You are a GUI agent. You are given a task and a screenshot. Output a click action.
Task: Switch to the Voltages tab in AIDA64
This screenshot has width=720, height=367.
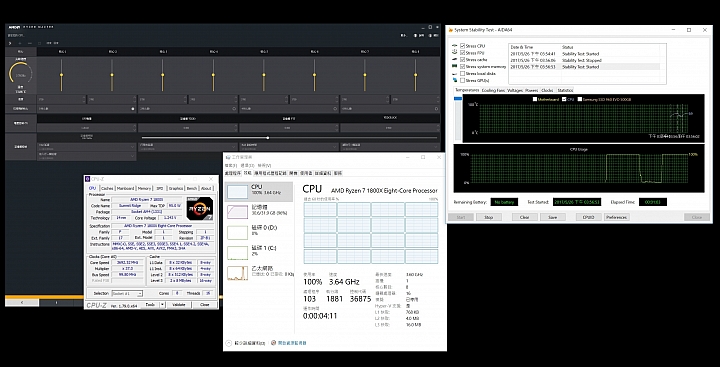(x=515, y=90)
